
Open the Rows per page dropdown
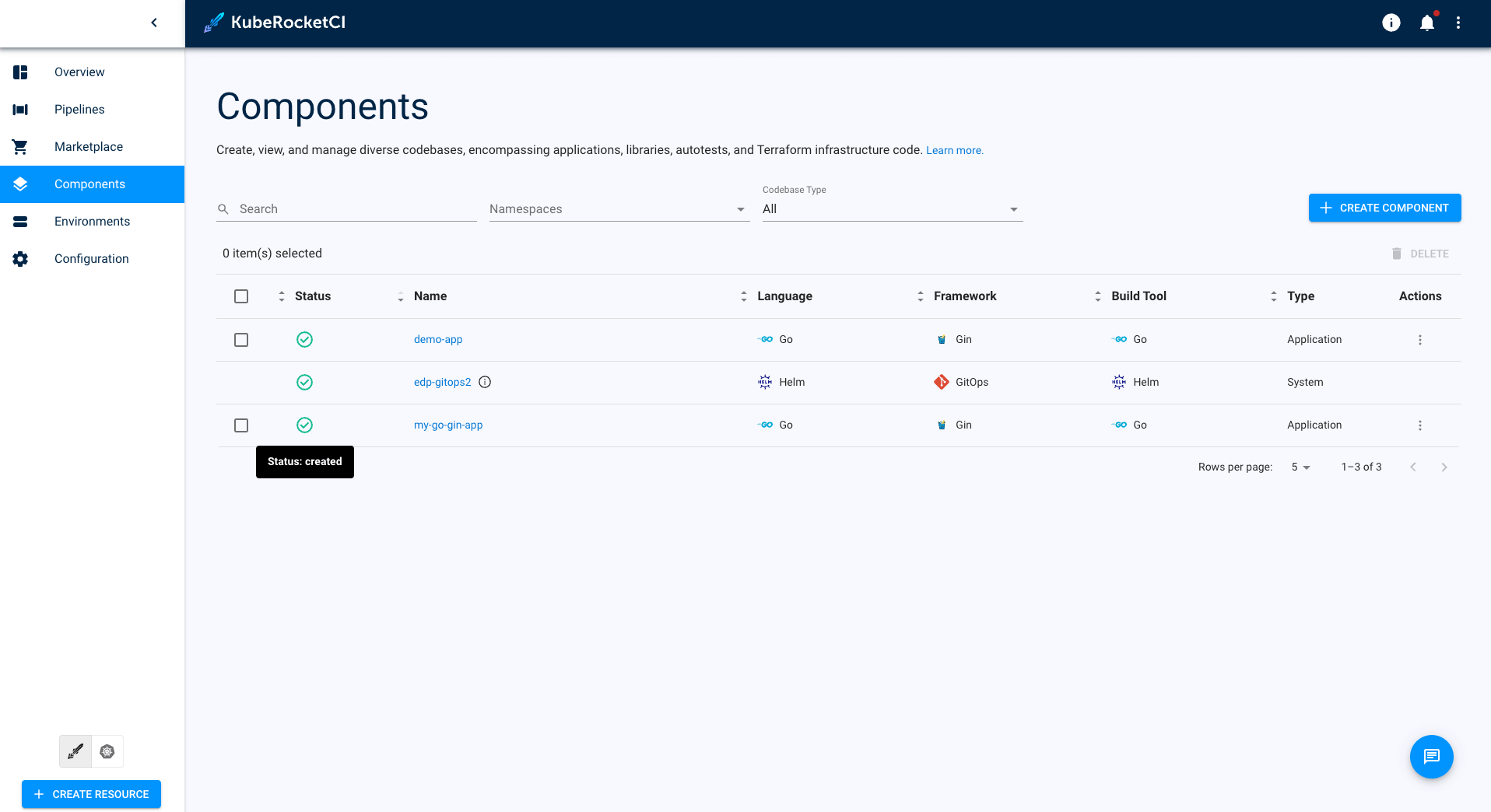(1299, 467)
